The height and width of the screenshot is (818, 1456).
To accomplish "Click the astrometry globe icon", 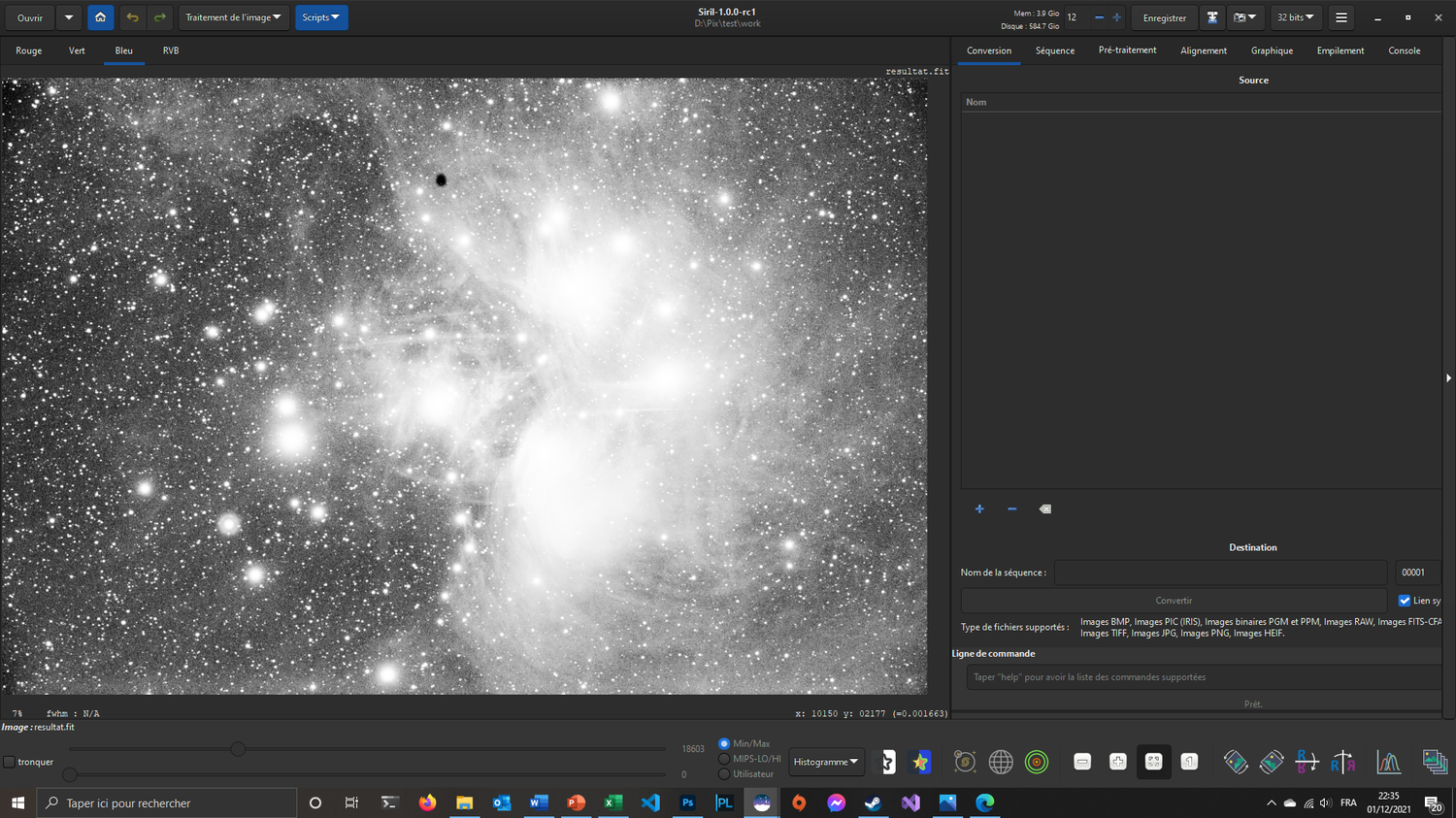I will (x=1001, y=763).
